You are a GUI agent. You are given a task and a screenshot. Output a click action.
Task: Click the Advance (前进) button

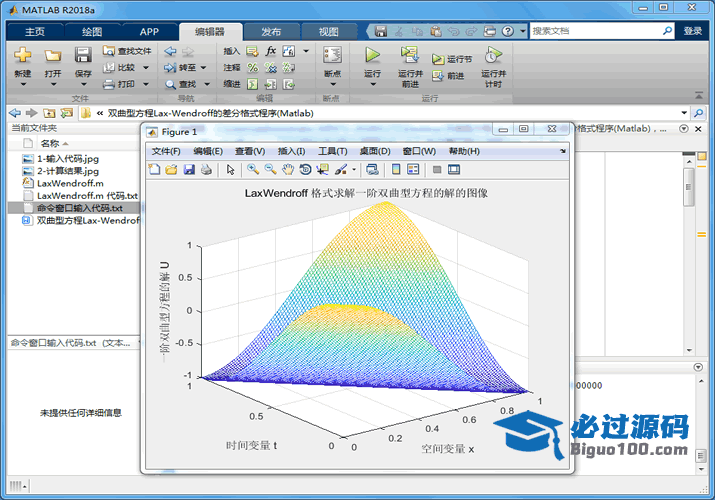[448, 76]
